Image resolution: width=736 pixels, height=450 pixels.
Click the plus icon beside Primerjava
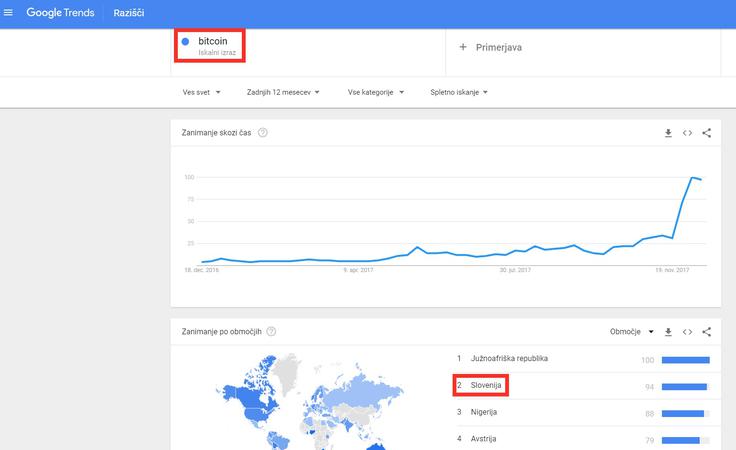click(x=463, y=47)
